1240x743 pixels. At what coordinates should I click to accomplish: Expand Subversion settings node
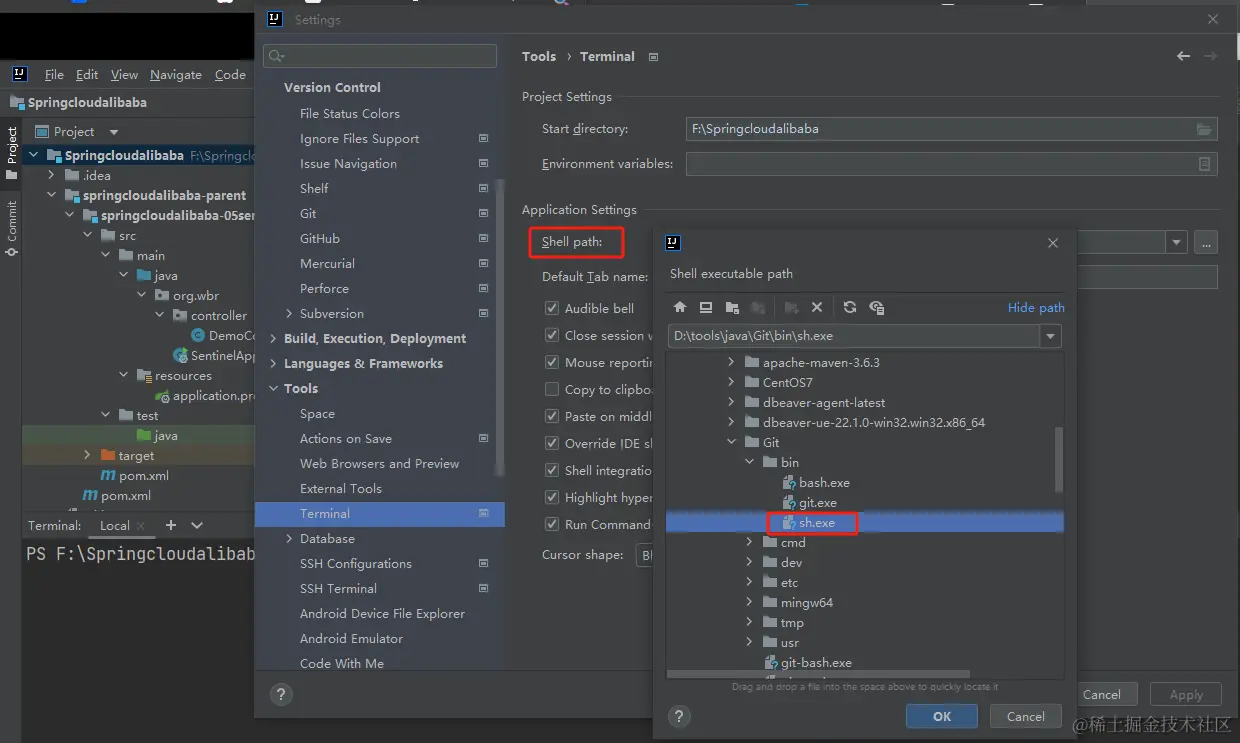(x=290, y=313)
